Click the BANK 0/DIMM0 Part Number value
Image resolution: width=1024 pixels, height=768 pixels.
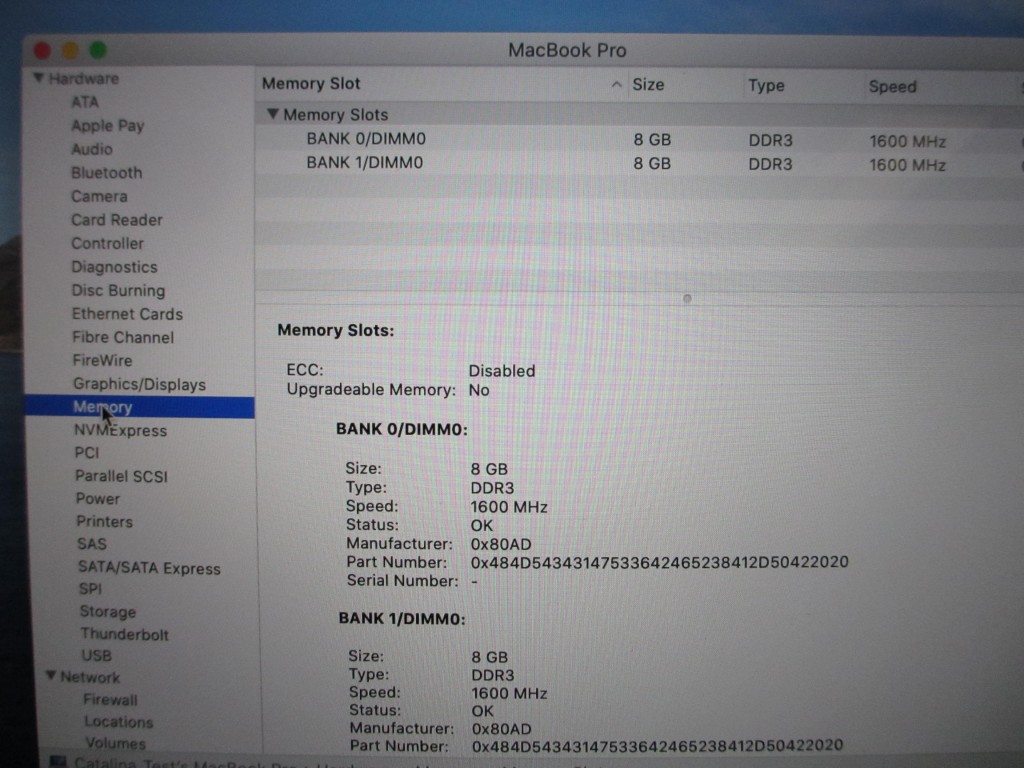pos(660,562)
